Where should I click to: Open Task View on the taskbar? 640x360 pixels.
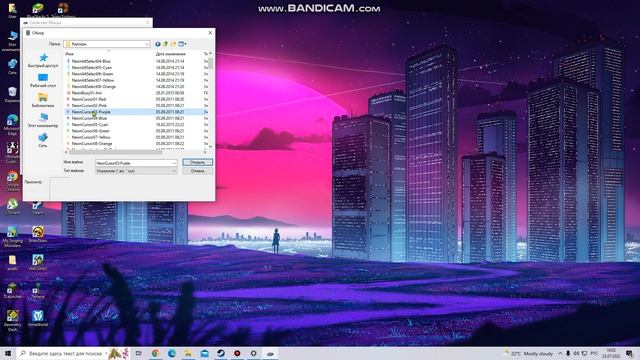point(139,353)
